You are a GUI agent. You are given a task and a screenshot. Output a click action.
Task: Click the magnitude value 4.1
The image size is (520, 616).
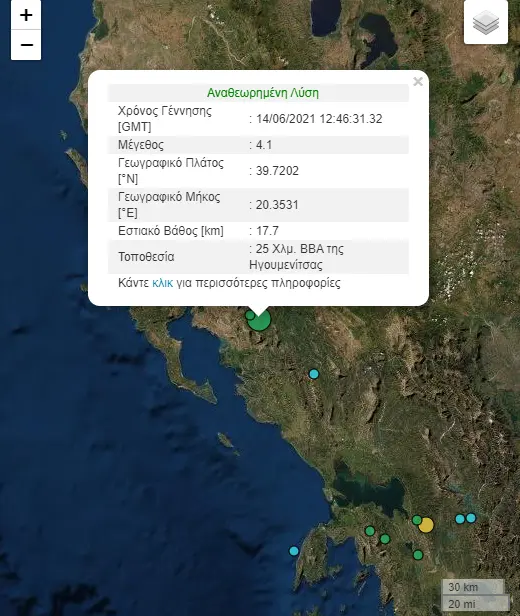pos(264,145)
